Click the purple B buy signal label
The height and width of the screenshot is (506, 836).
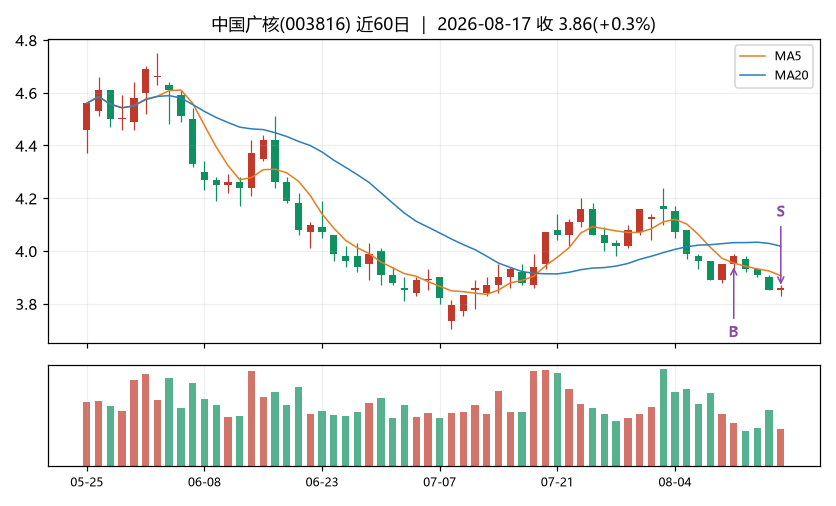734,332
